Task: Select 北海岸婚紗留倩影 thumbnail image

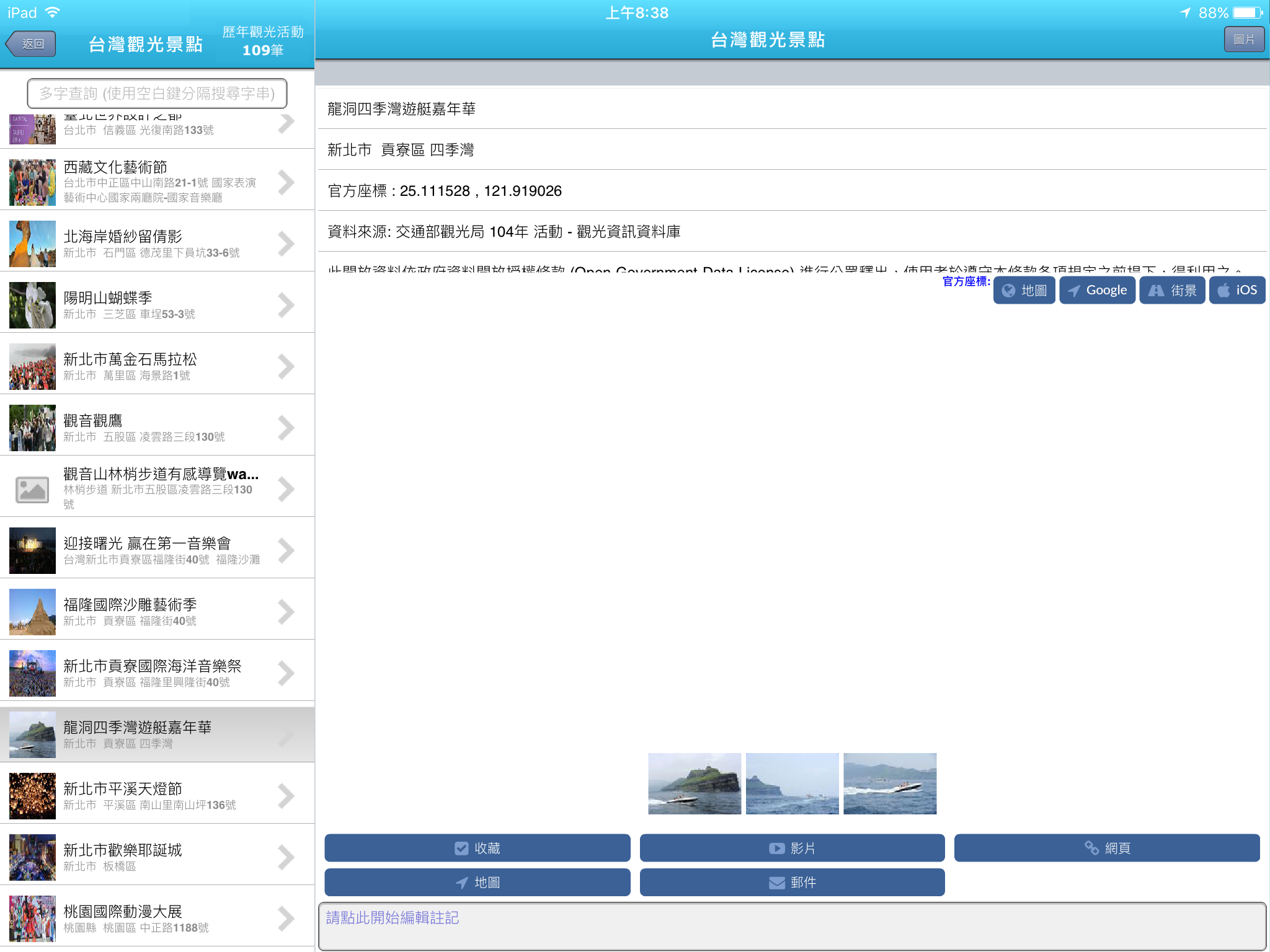Action: (32, 244)
